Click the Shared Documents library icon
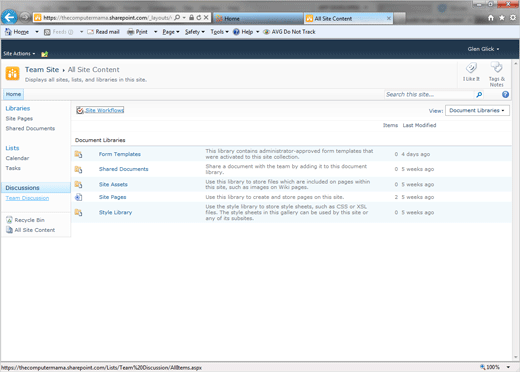The width and height of the screenshot is (520, 372). coord(78,169)
